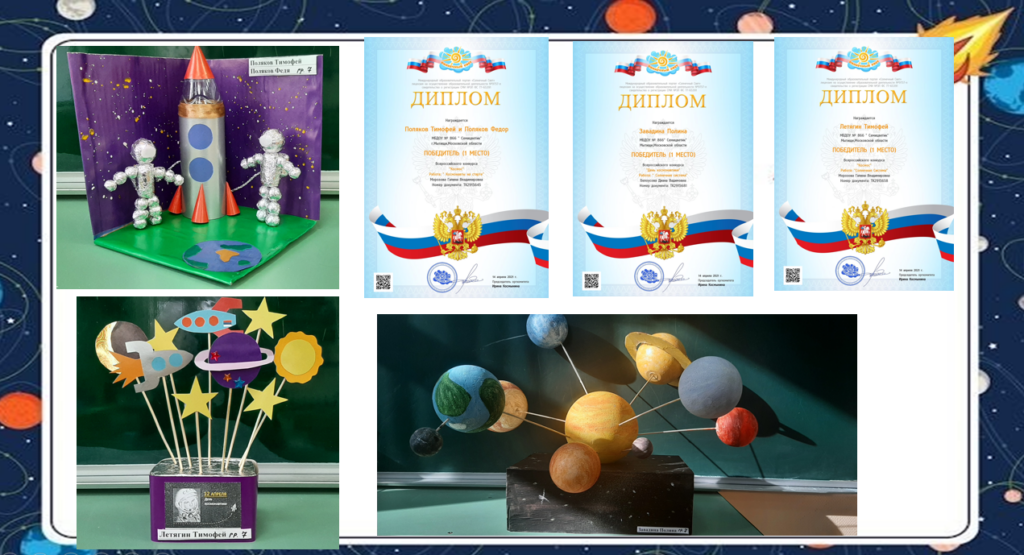Screen dimensions: 1024x555
Task: Click the blue round seal on the Завидина diploma
Action: 648,277
